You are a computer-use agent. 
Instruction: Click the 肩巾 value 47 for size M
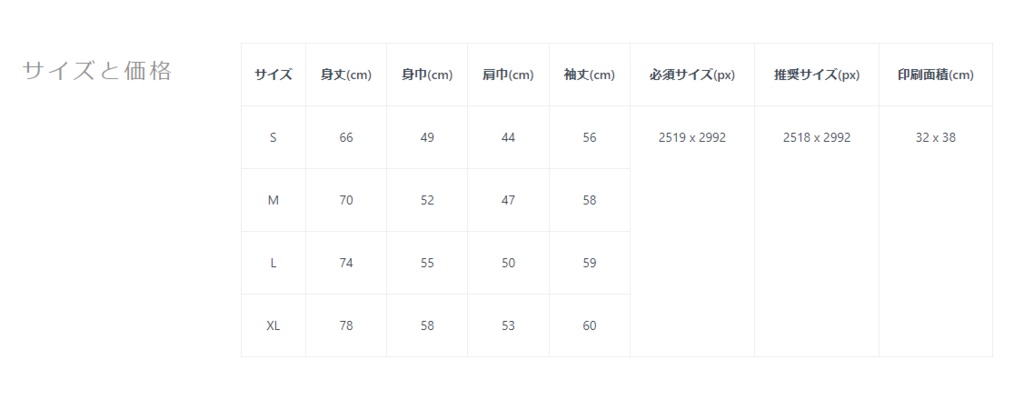tap(508, 200)
